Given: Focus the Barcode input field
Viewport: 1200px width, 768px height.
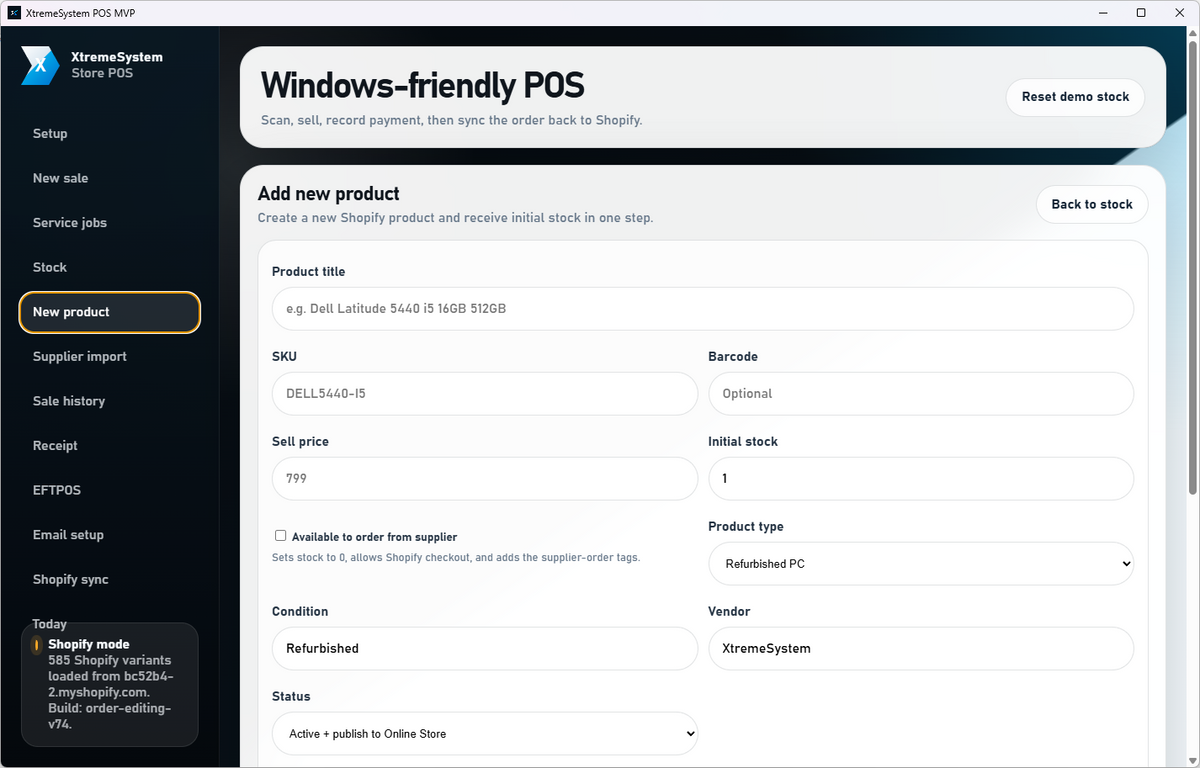Looking at the screenshot, I should [x=921, y=394].
